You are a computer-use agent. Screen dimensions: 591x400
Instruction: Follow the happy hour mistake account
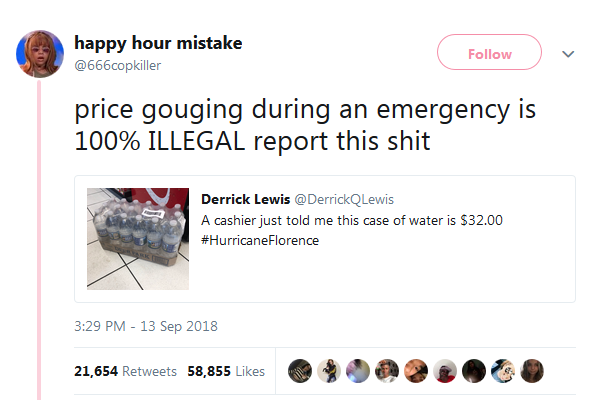(x=489, y=52)
